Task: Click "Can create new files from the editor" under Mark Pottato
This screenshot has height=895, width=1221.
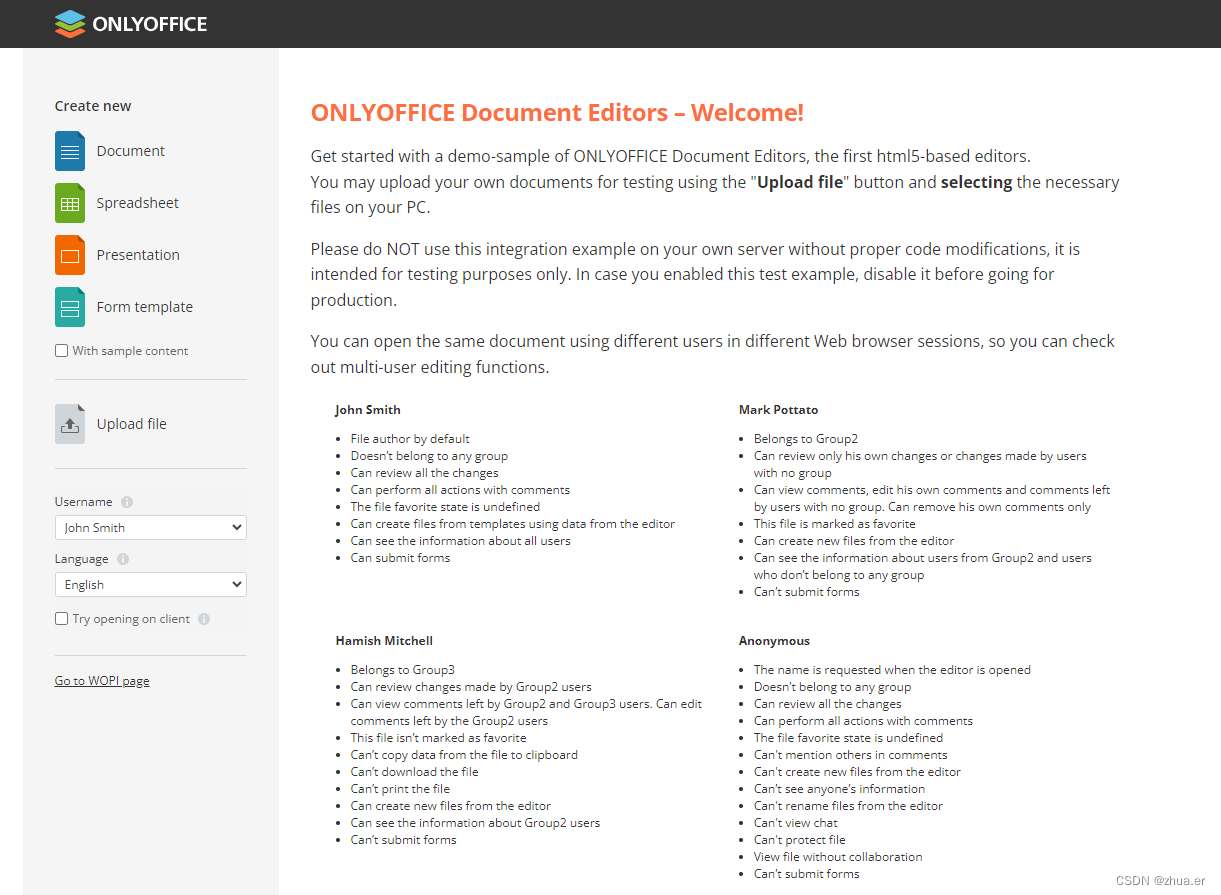Action: (x=854, y=541)
